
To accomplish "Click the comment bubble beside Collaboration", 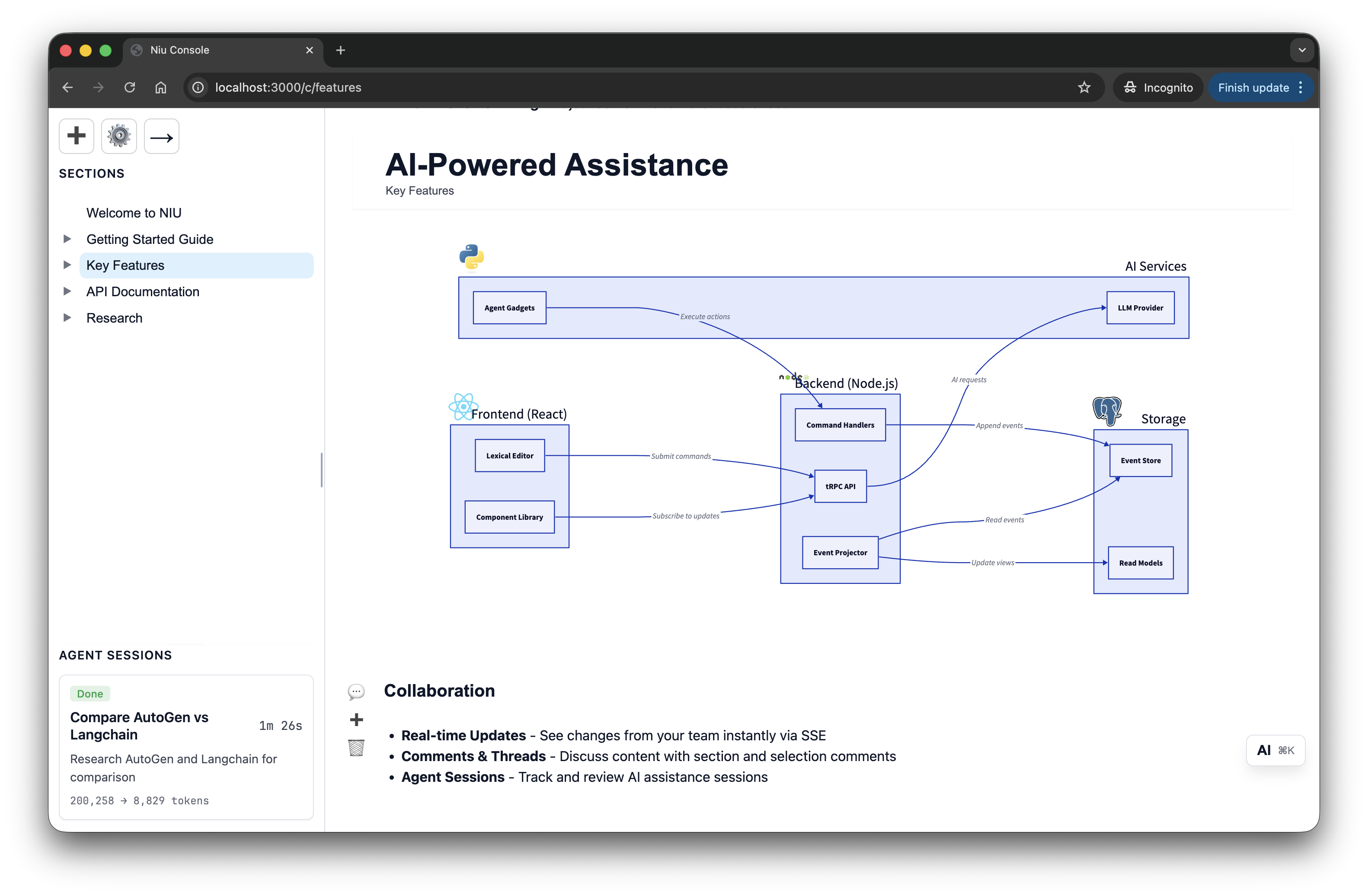I will [x=356, y=691].
